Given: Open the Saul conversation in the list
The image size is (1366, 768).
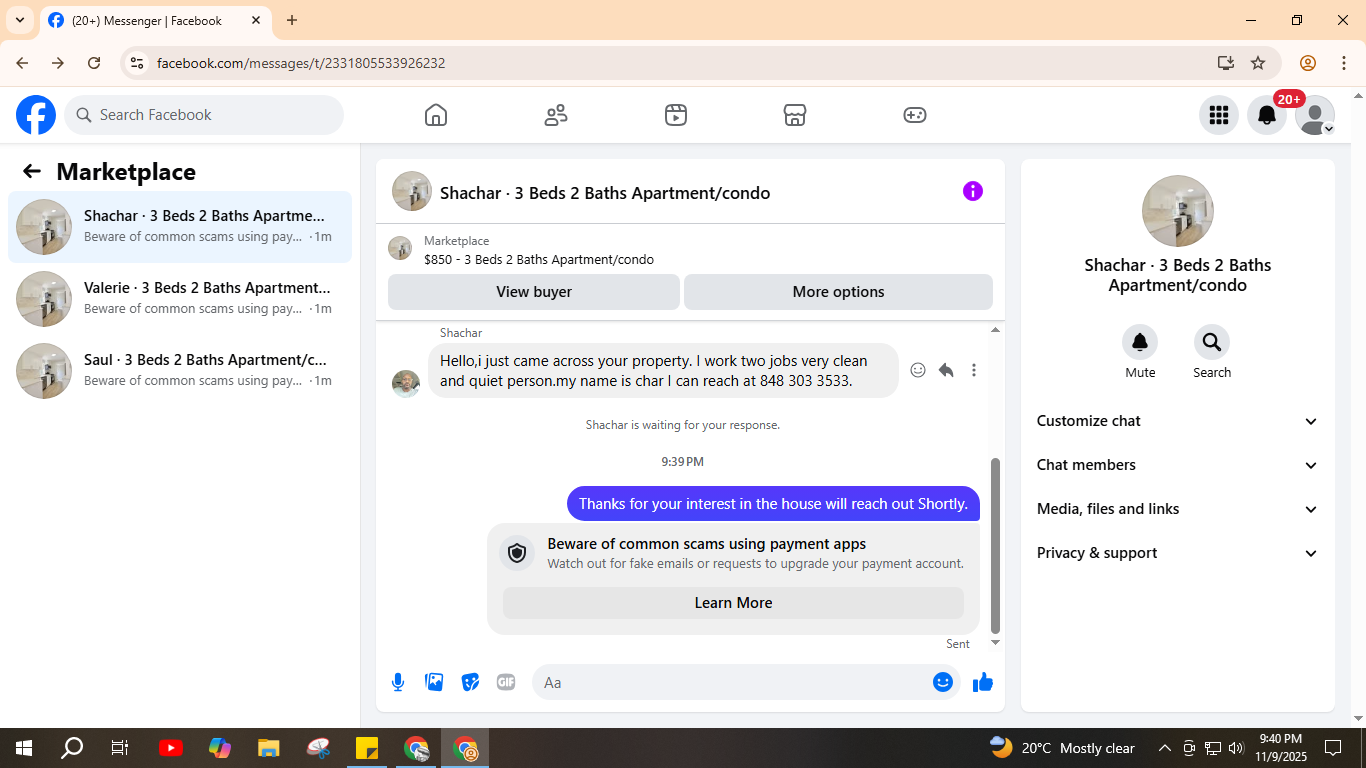Looking at the screenshot, I should [180, 371].
